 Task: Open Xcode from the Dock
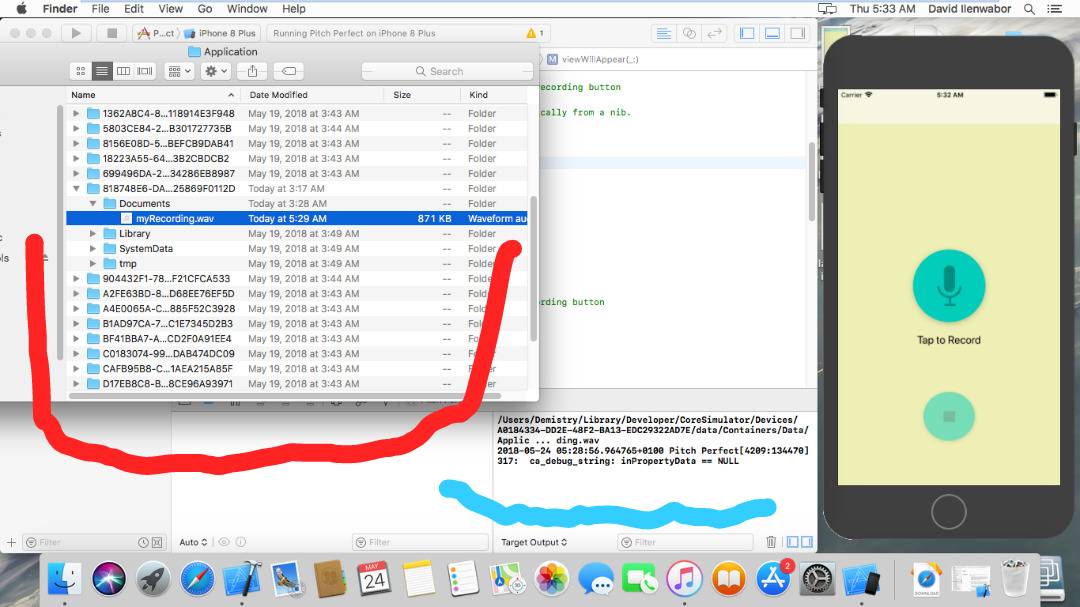[x=242, y=578]
